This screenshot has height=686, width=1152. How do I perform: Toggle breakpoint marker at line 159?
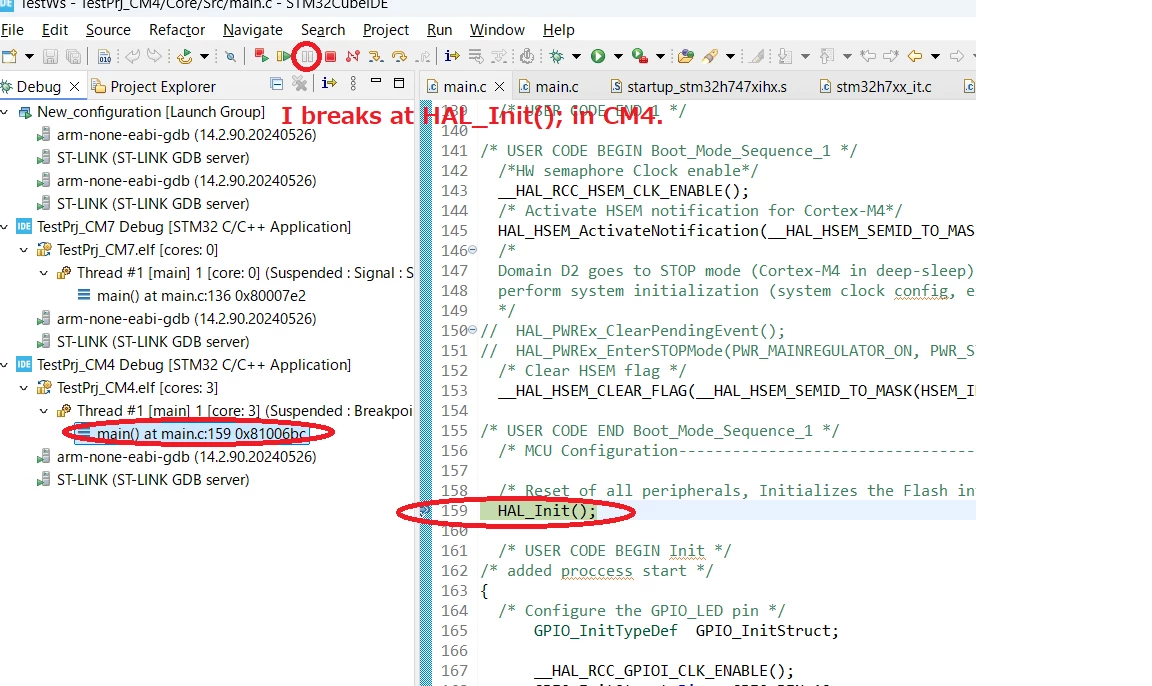(425, 510)
